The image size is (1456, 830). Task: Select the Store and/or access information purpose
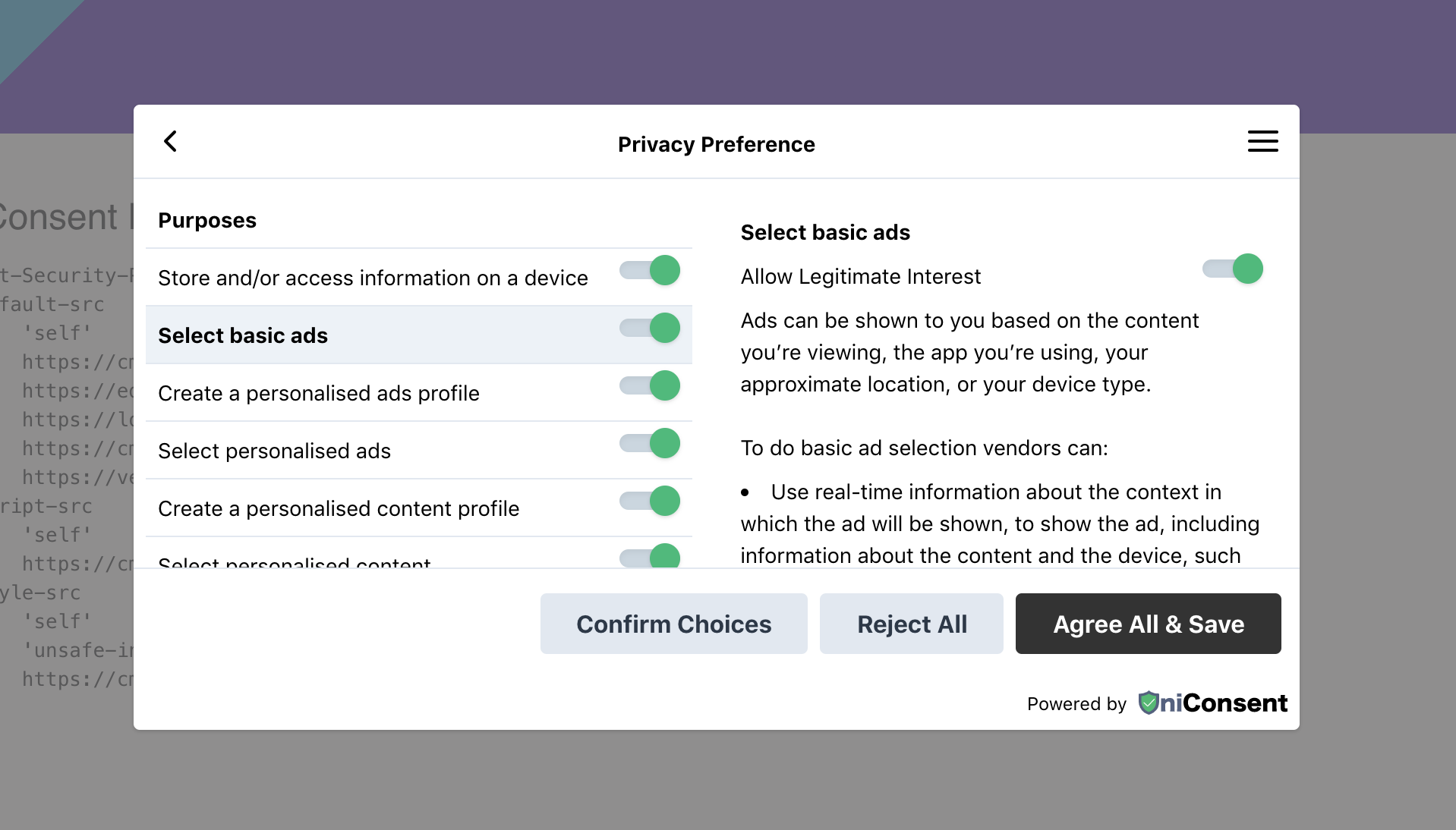pos(373,278)
